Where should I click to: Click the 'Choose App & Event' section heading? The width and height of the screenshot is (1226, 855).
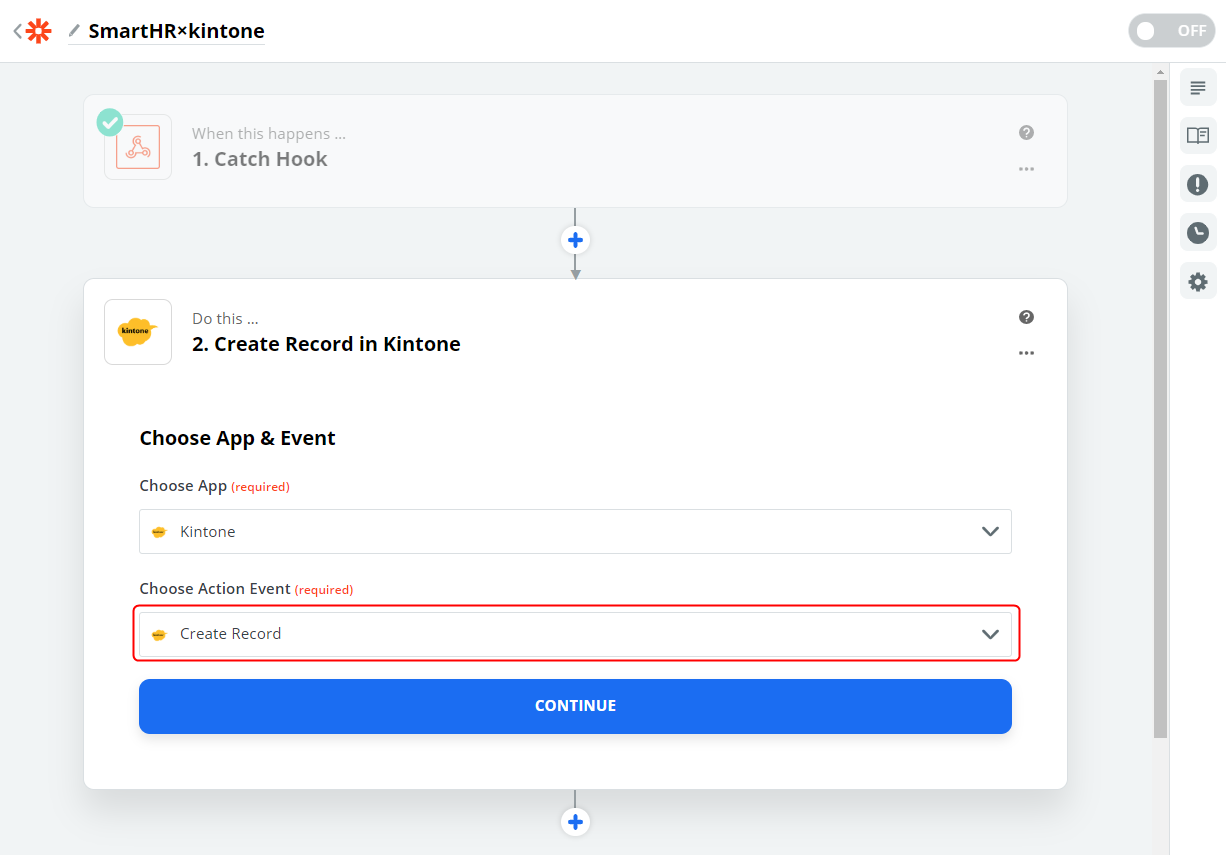[x=237, y=438]
